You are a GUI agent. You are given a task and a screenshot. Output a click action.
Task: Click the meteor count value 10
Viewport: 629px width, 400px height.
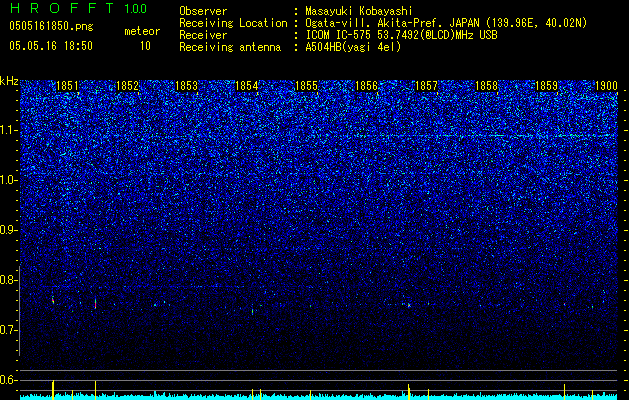click(x=145, y=46)
